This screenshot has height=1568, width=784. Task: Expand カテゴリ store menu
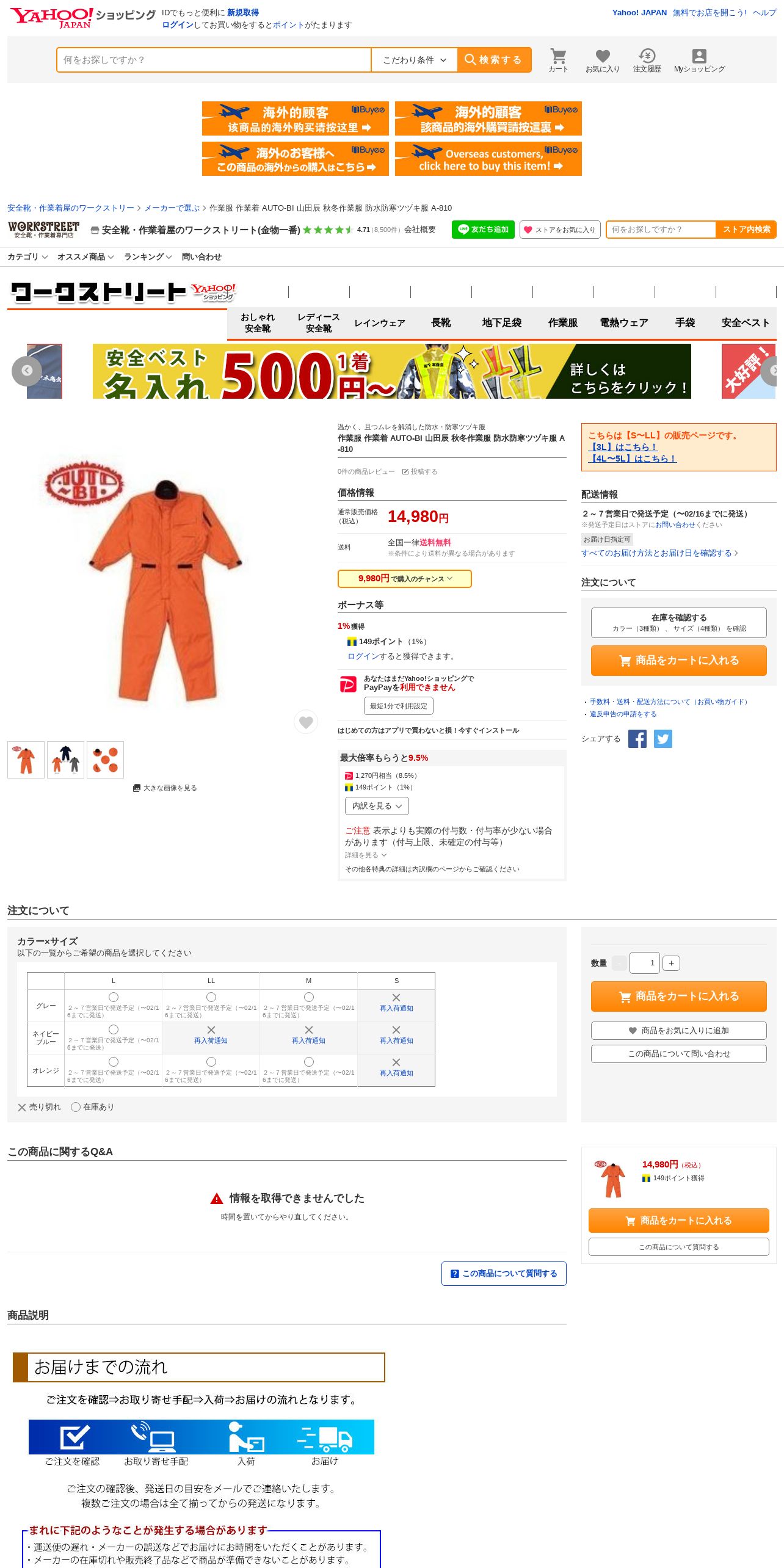pos(27,257)
